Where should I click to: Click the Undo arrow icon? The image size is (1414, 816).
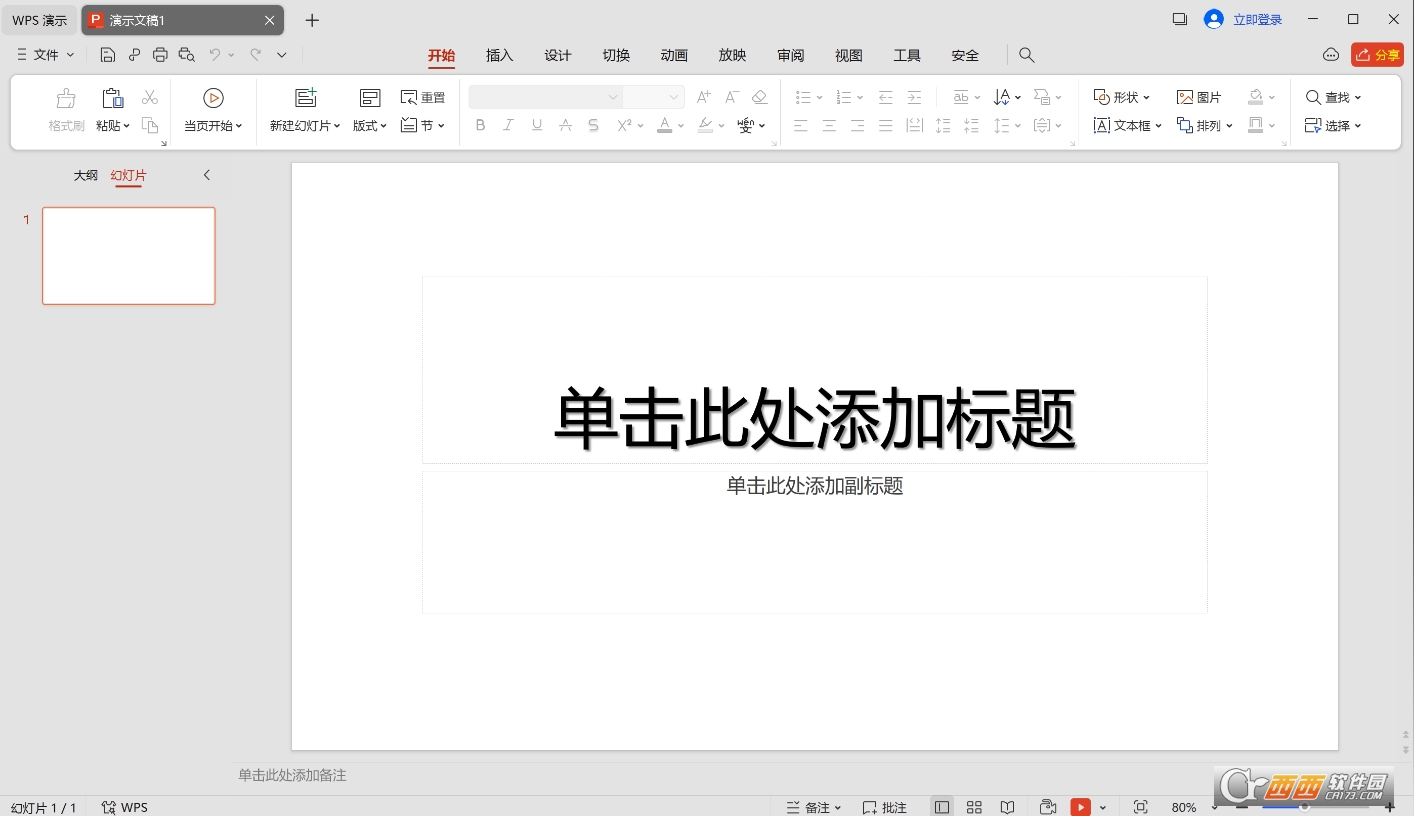pyautogui.click(x=214, y=55)
